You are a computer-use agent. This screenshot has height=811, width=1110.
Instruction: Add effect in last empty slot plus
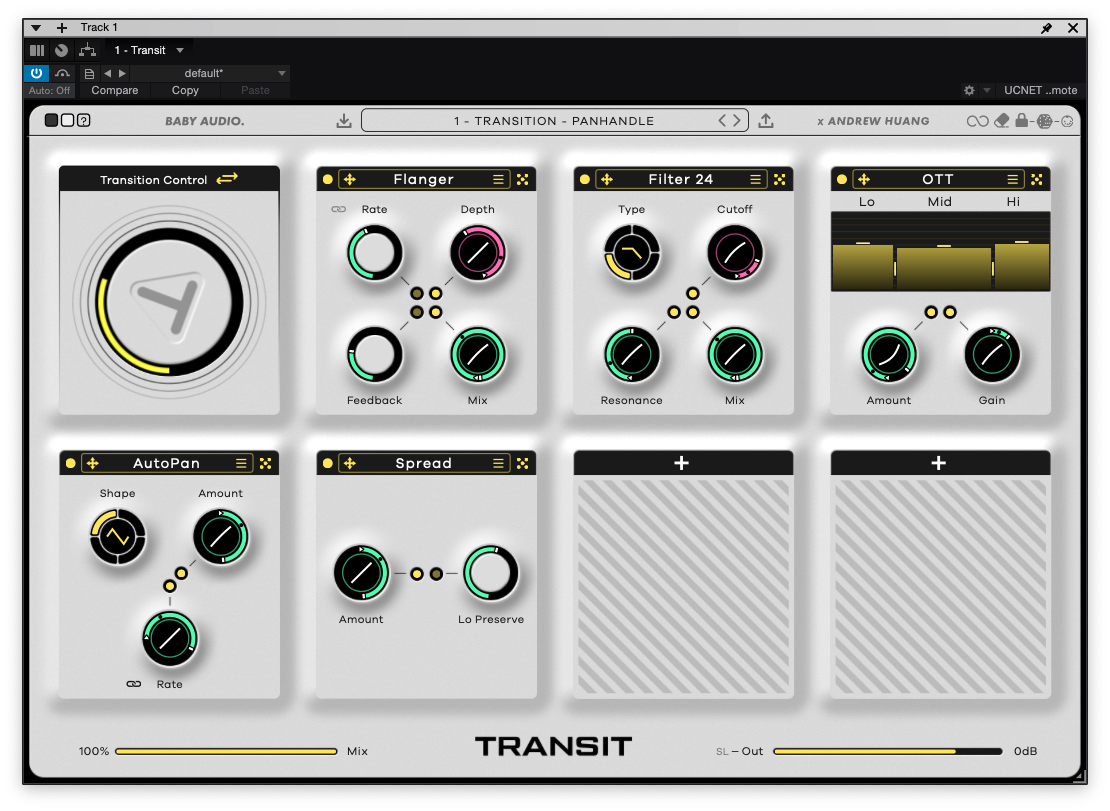(x=939, y=464)
